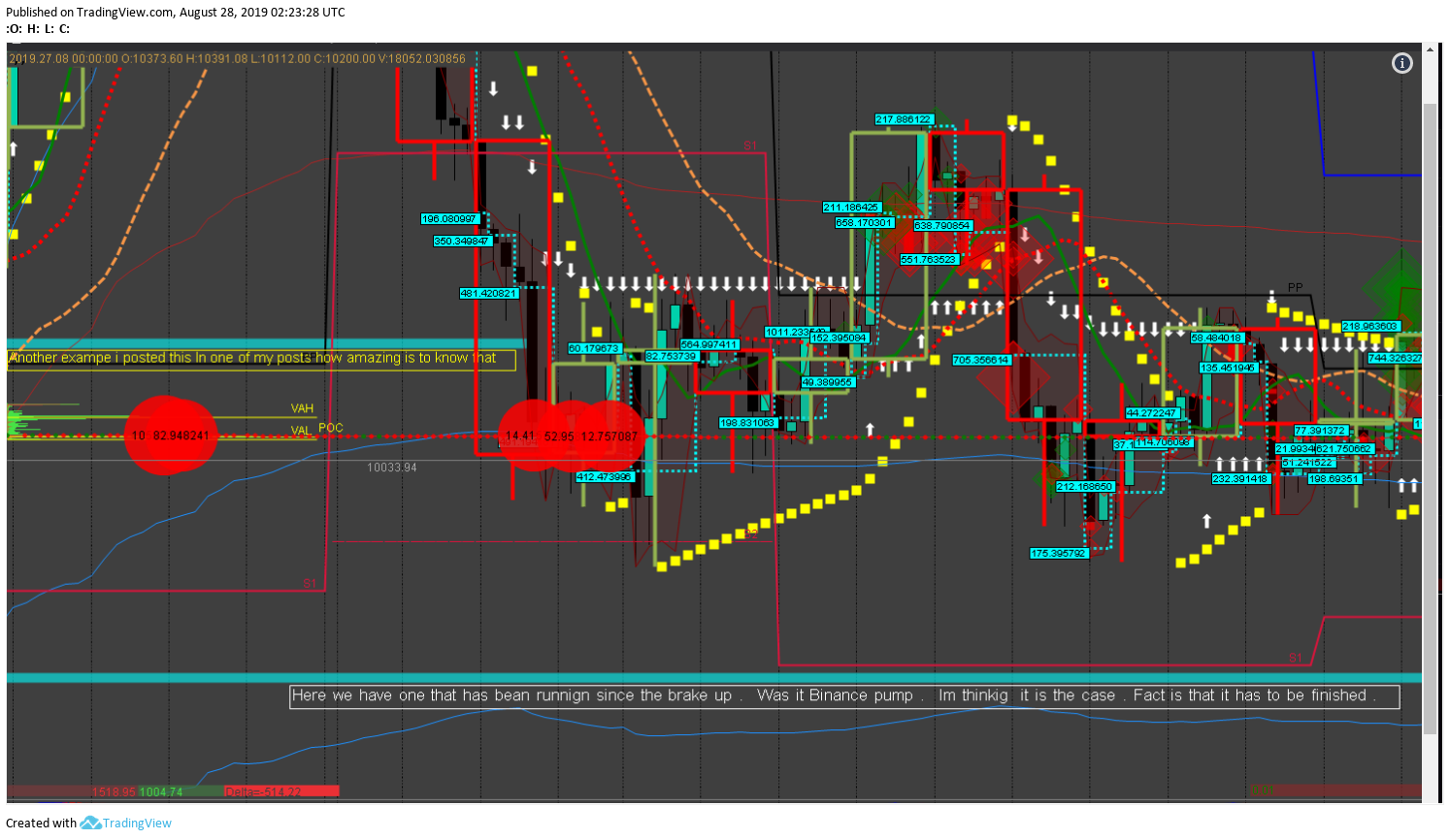Click the '232.391418' volume label

pos(1241,479)
